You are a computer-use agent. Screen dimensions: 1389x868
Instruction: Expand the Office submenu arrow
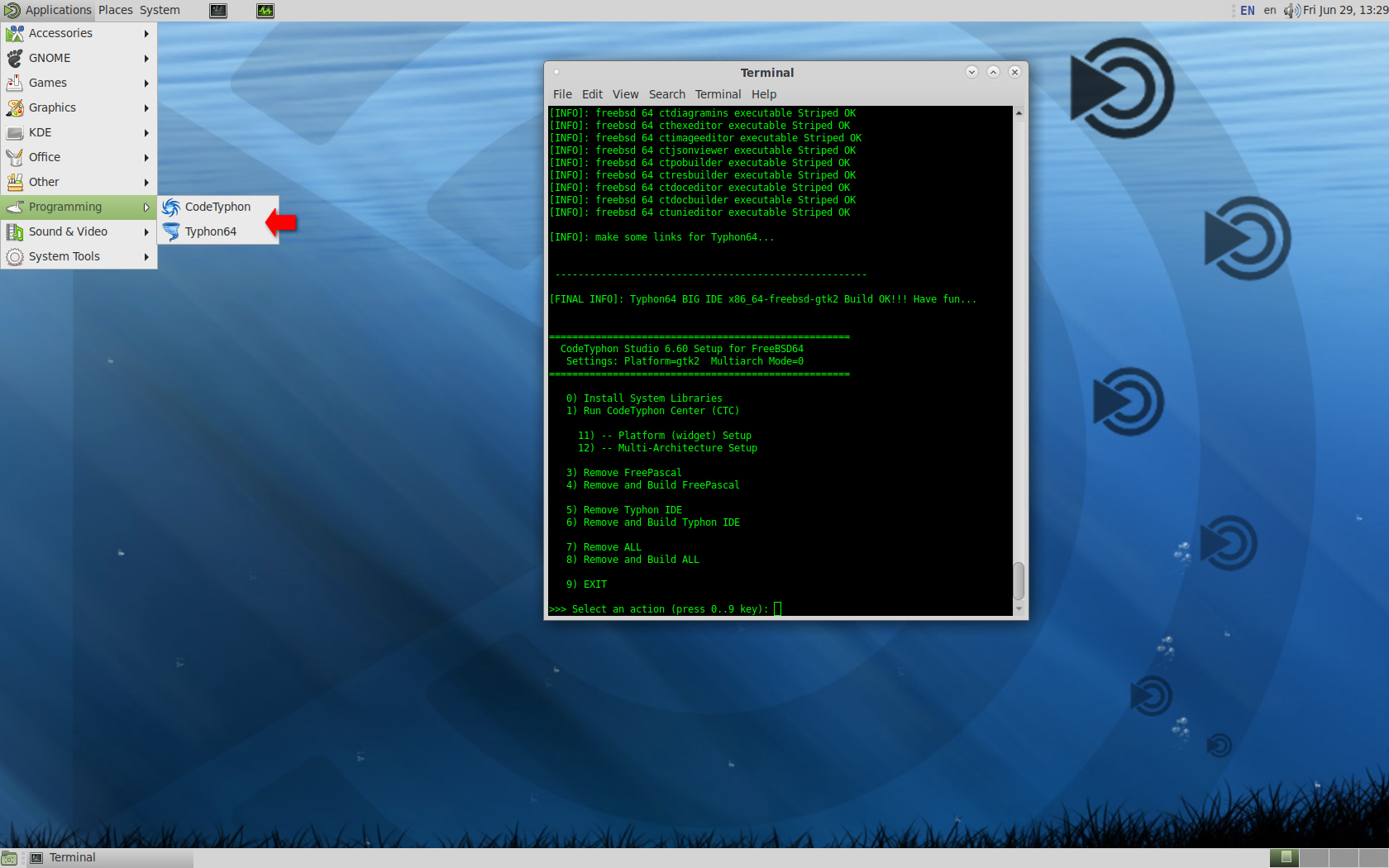[146, 157]
